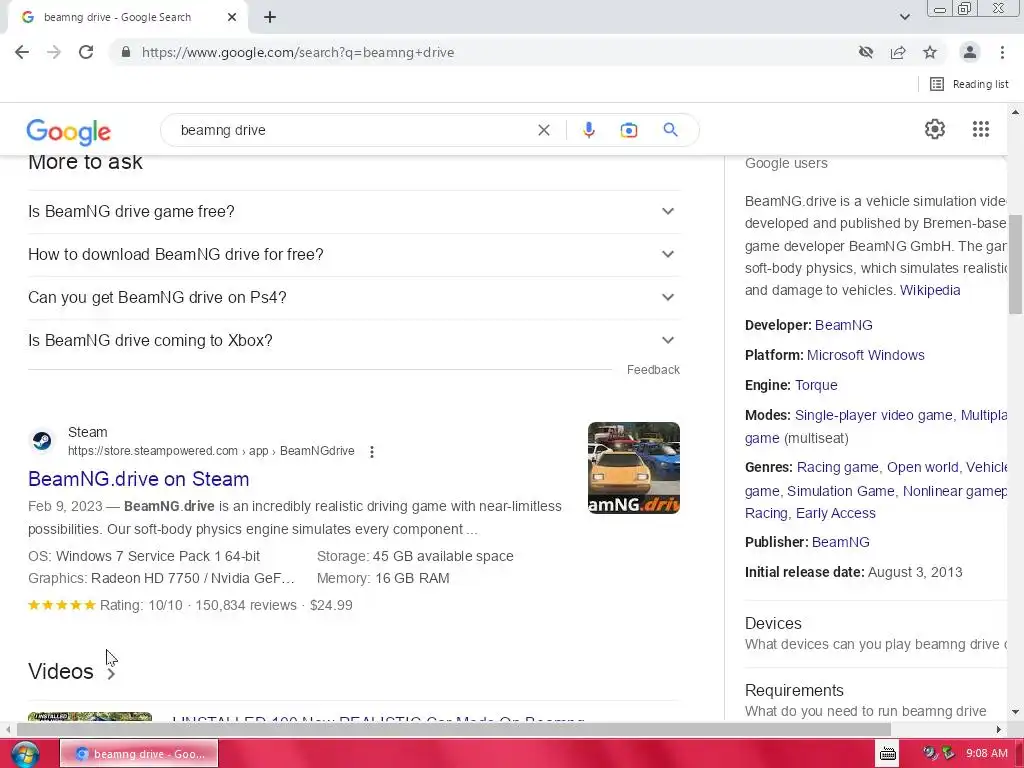Bookmark this page with the star icon
Image resolution: width=1024 pixels, height=768 pixels.
point(930,52)
